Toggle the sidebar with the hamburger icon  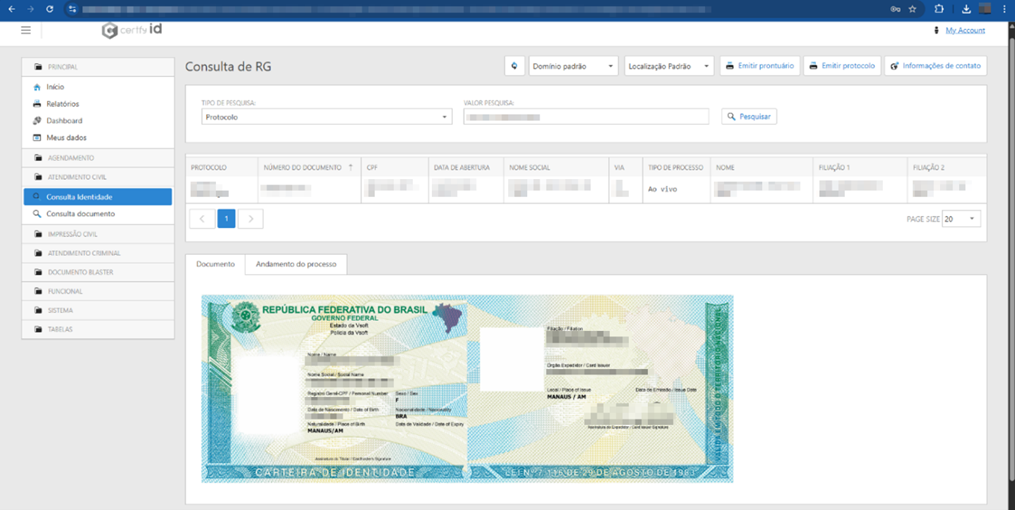[26, 30]
